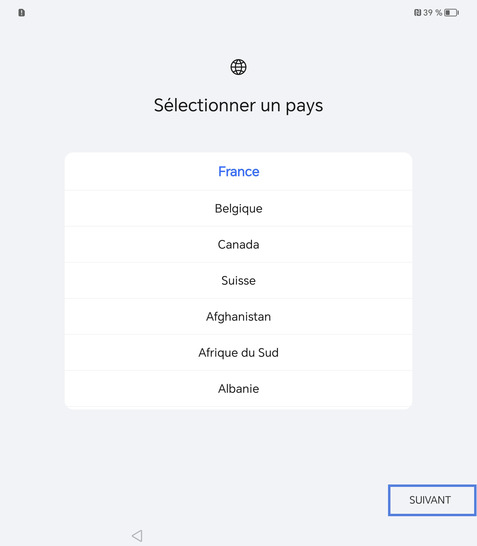Tap the 39 % battery percentage
Screen dimensions: 477x546
(x=432, y=13)
